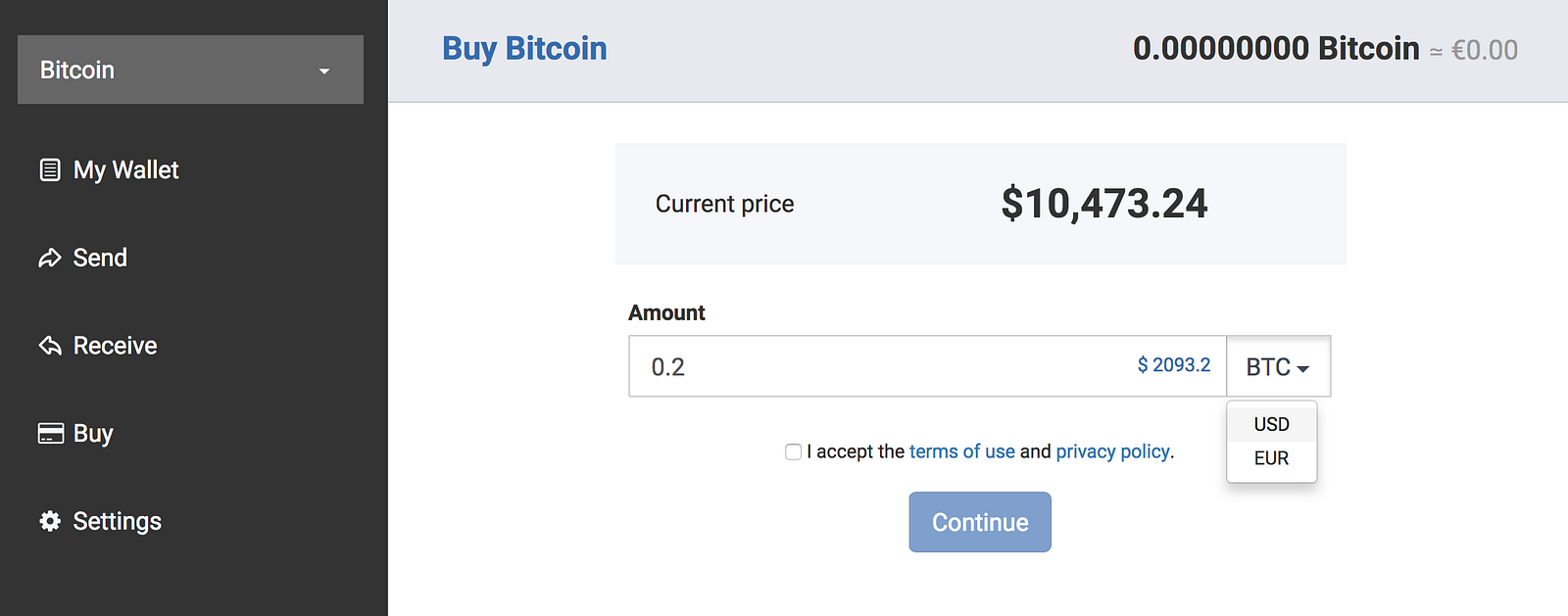Click the Receive reply-arrow icon
1568x616 pixels.
point(50,346)
